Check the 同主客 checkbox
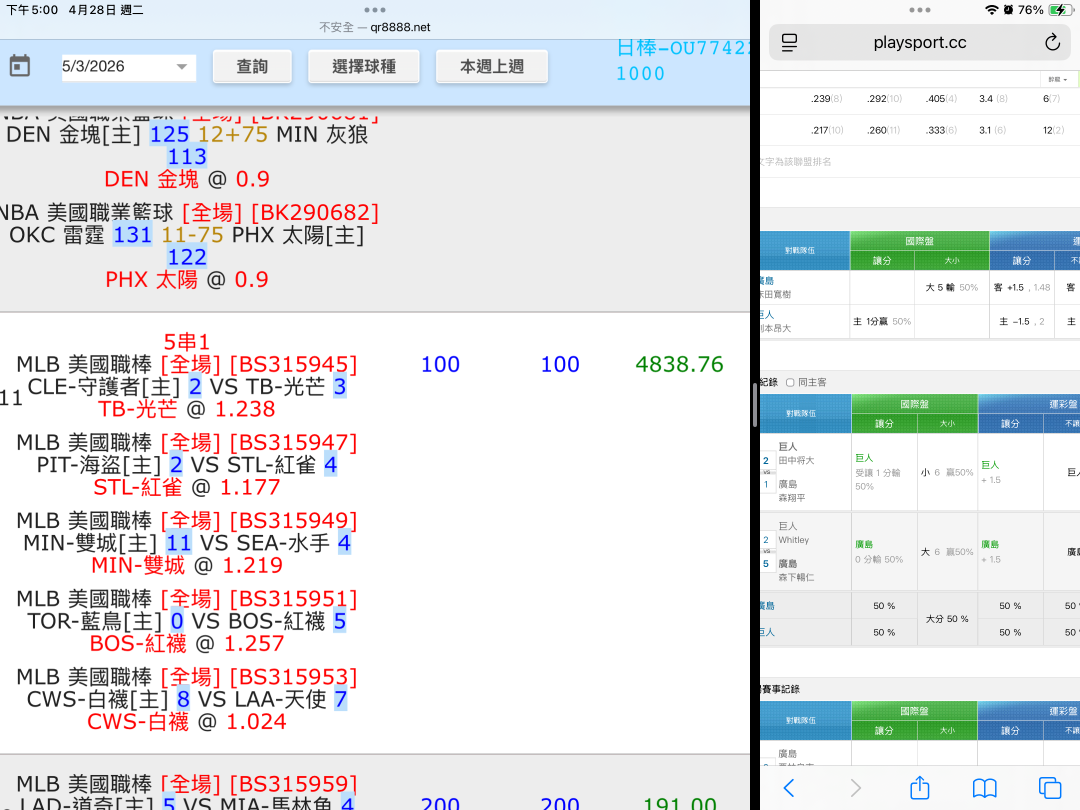This screenshot has height=810, width=1080. [x=791, y=382]
